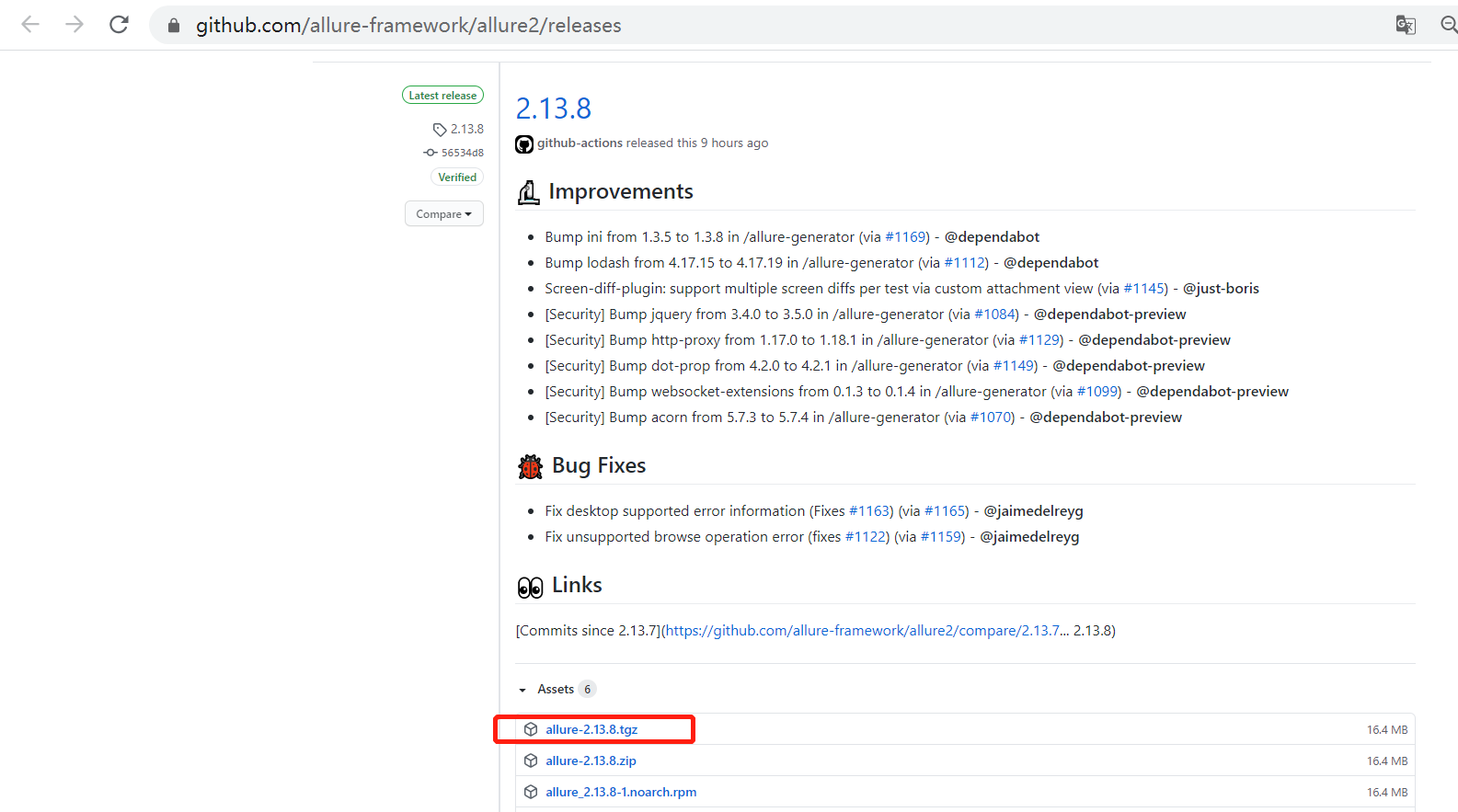Reload the GitHub releases page
The width and height of the screenshot is (1458, 812).
pos(119,25)
